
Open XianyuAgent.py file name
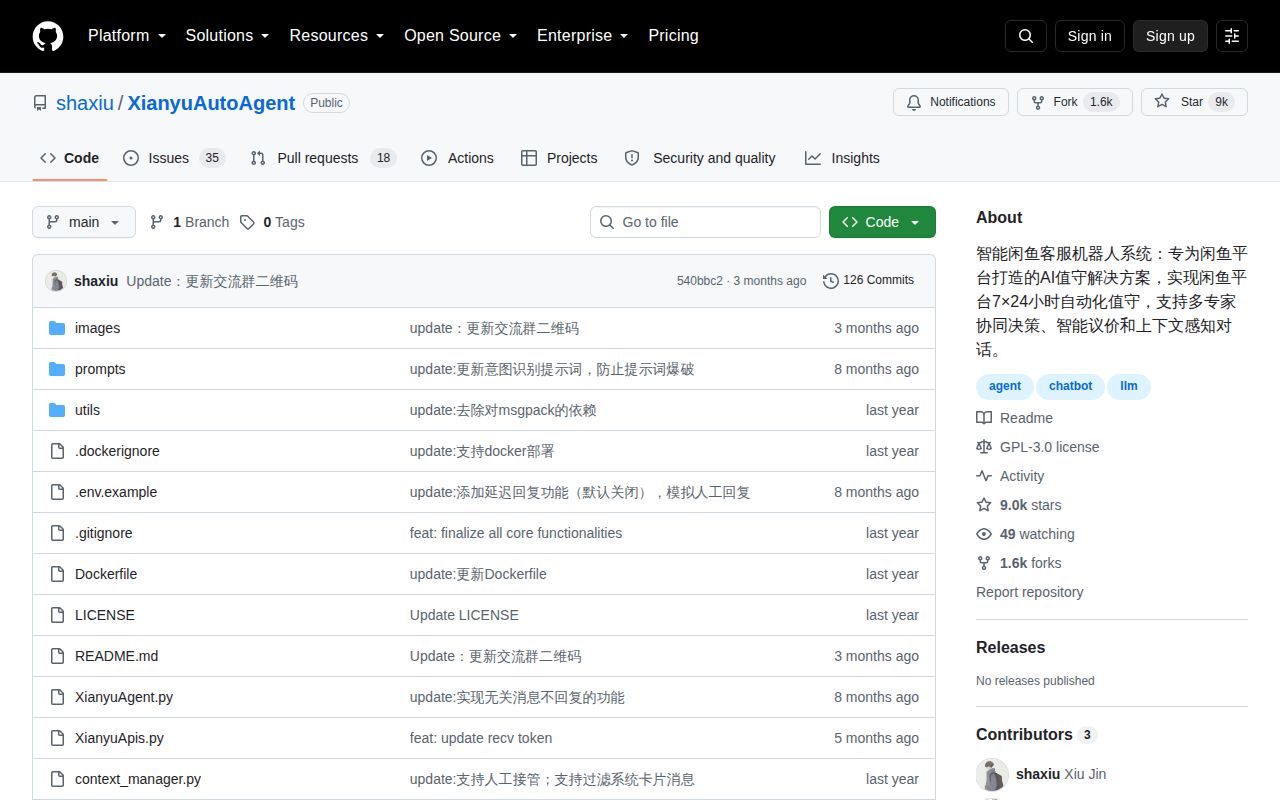tap(124, 697)
